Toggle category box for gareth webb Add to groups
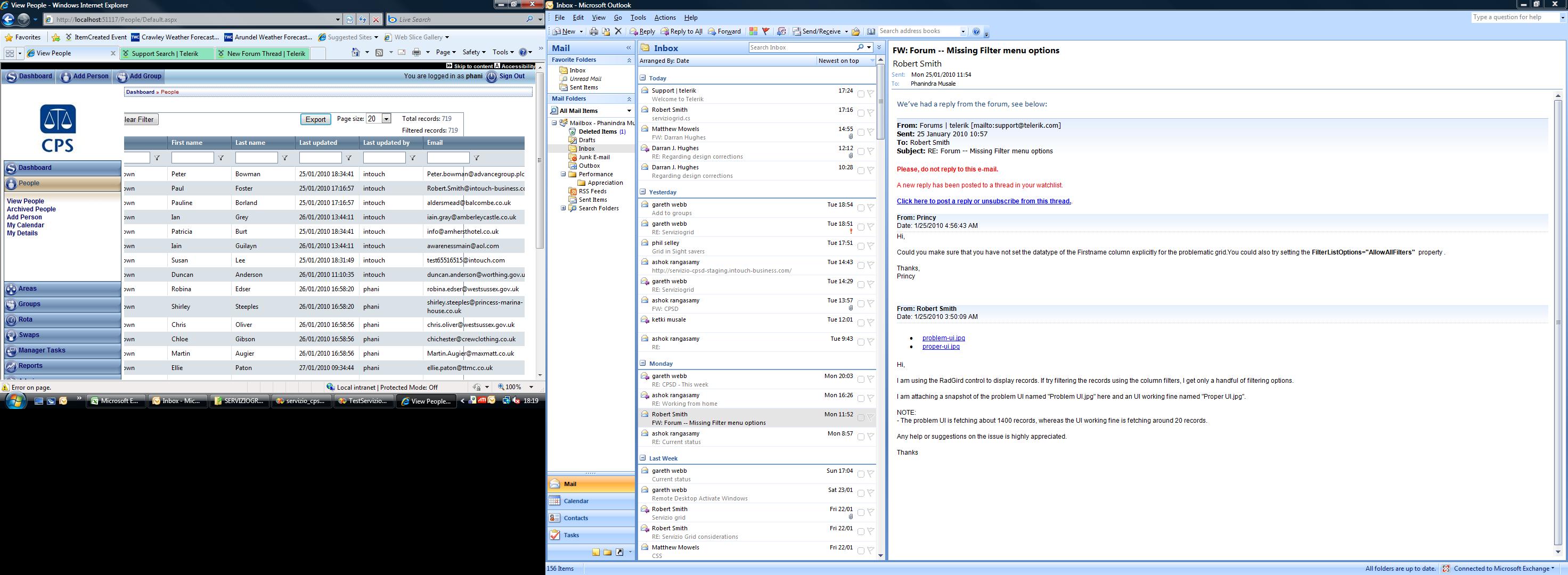Image resolution: width=1568 pixels, height=575 pixels. pos(861,208)
